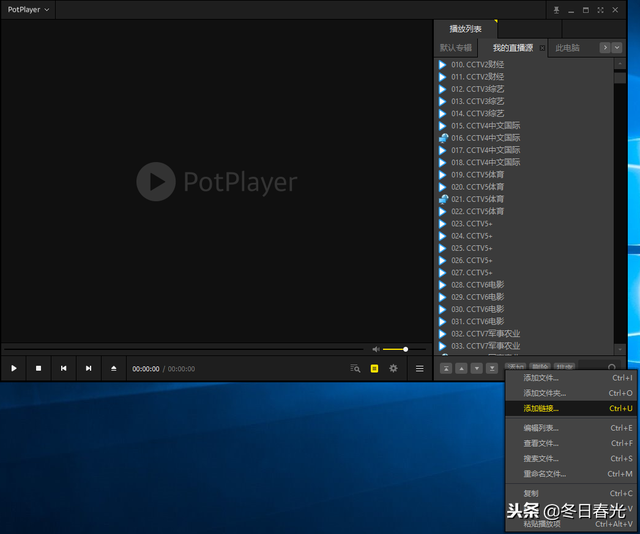
Task: Show more playlist tabs with right chevron
Action: tap(605, 48)
